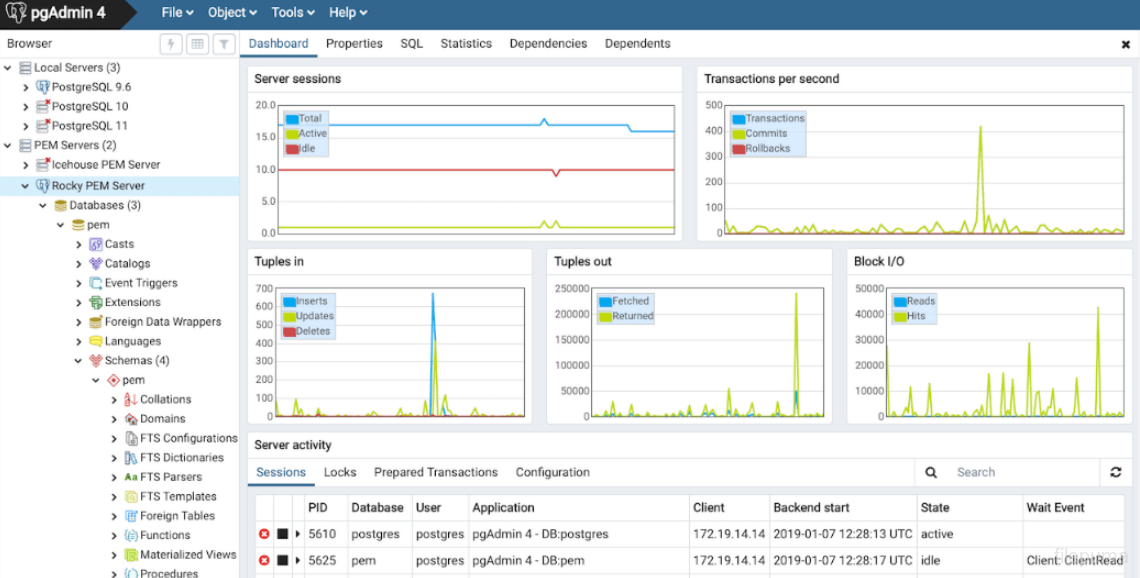Click the Filtered Rows funnel icon
1140x578 pixels.
(x=224, y=44)
